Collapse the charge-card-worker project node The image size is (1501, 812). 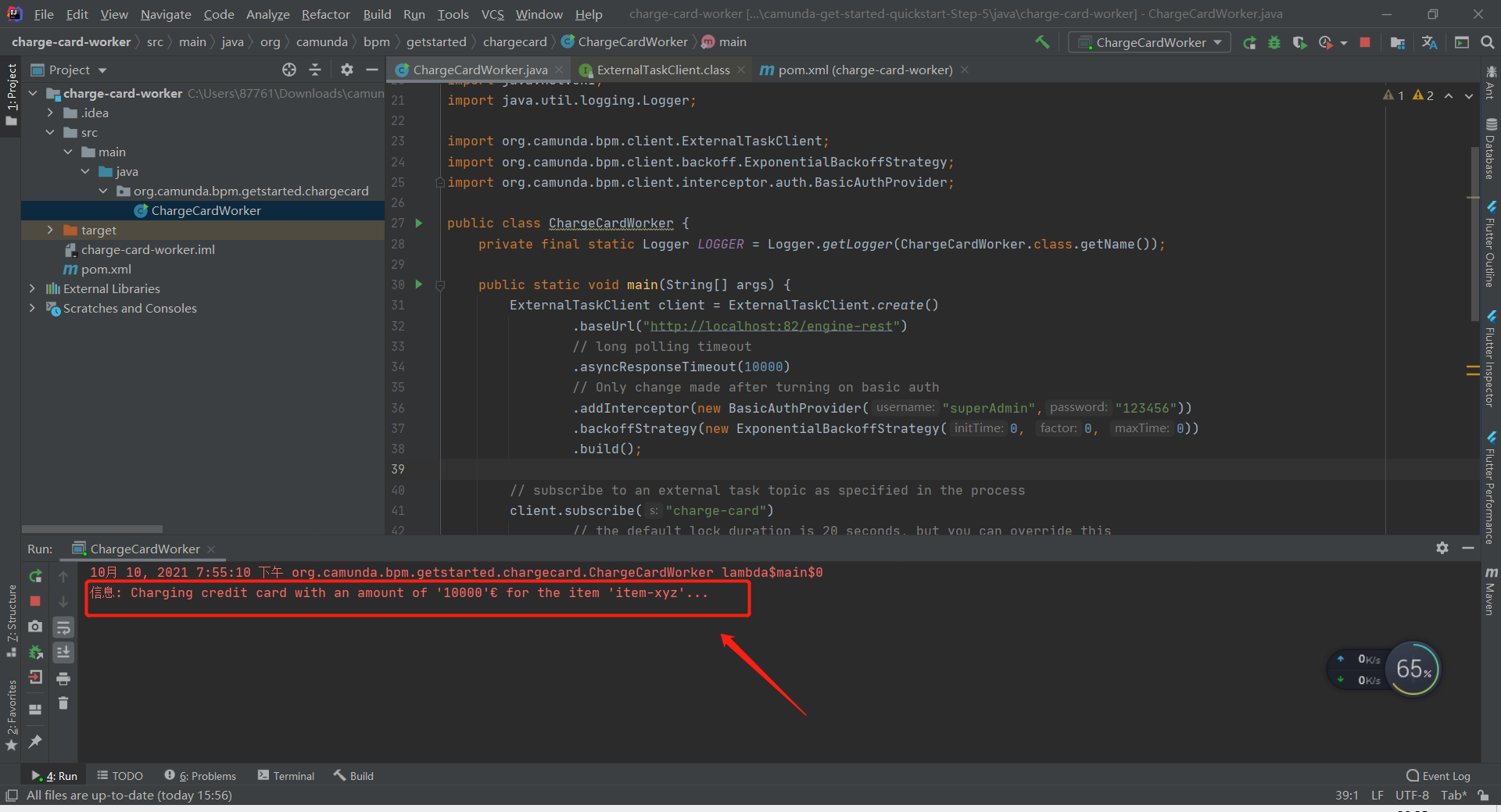(x=33, y=93)
